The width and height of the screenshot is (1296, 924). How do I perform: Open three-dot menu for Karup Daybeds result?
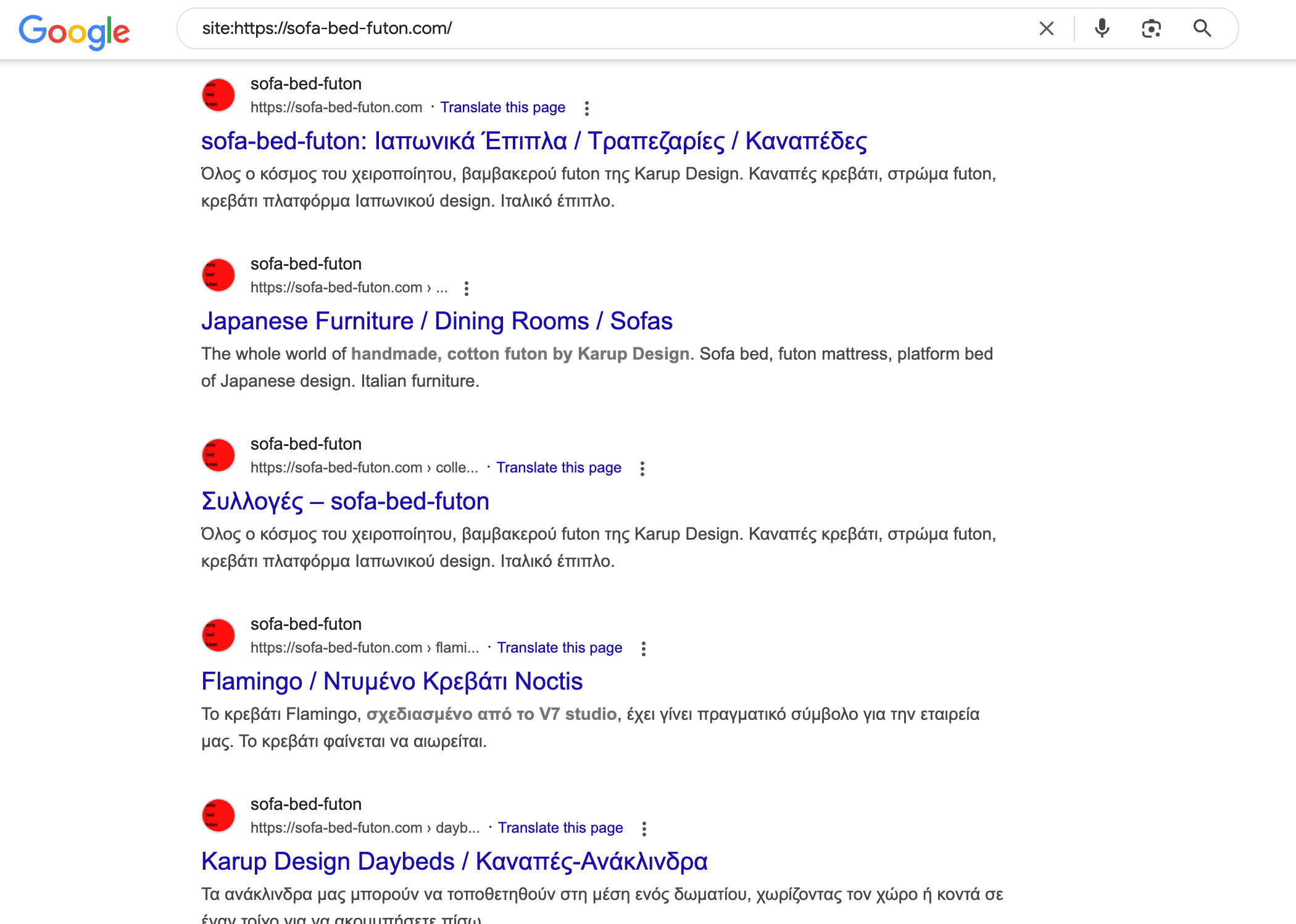[644, 829]
